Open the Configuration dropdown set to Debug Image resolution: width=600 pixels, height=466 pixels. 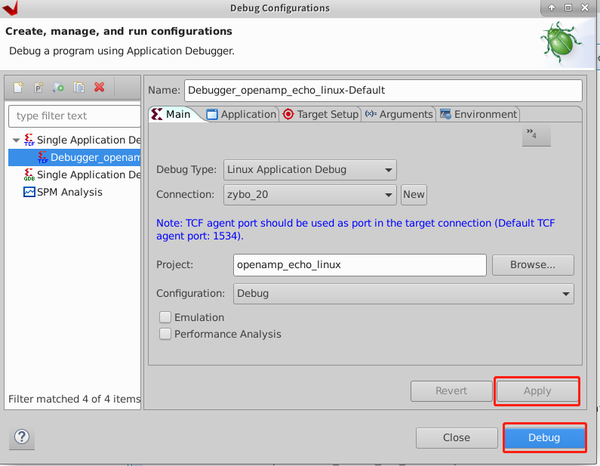click(403, 293)
